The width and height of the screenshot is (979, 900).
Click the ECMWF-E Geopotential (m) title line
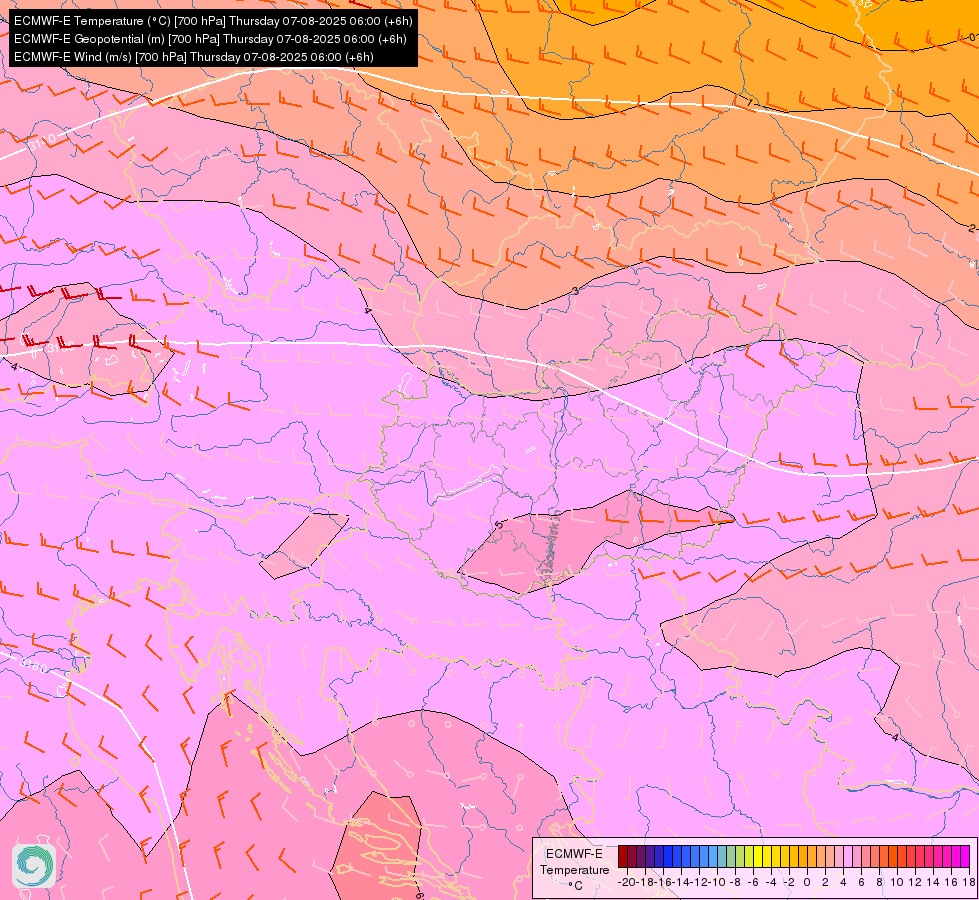(210, 39)
